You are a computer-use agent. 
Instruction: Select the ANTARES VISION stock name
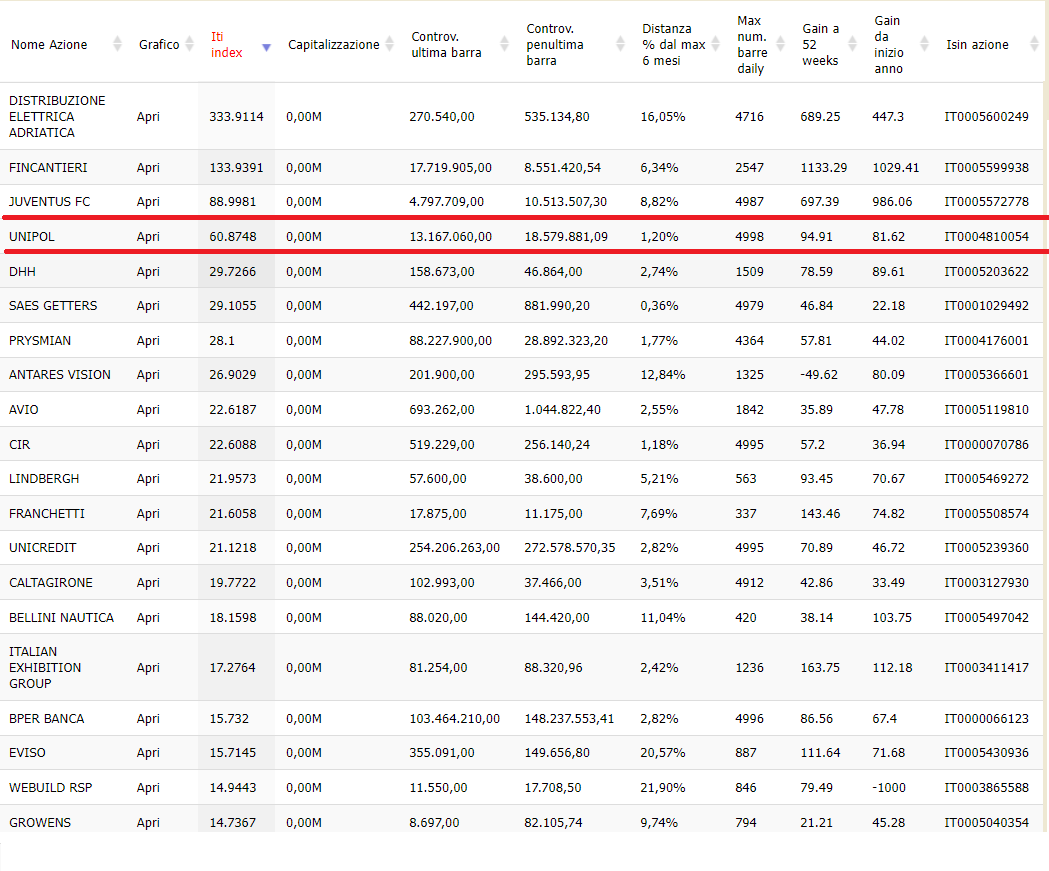(60, 375)
